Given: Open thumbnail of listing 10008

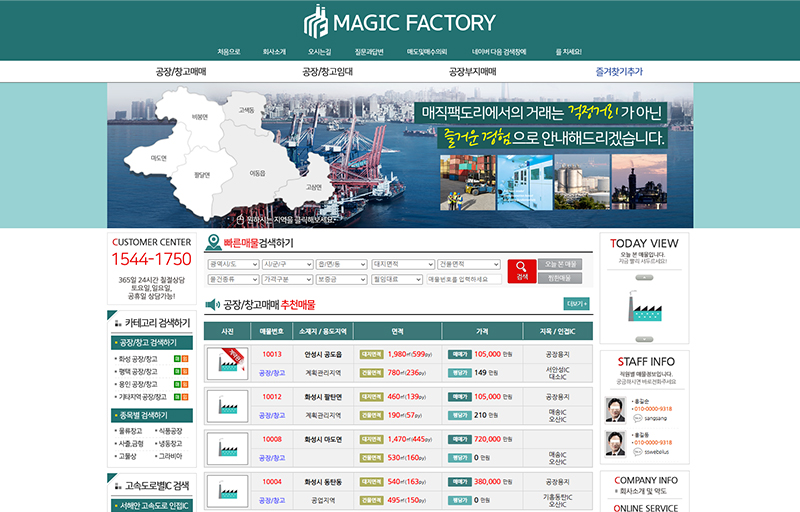Looking at the screenshot, I should pos(228,448).
